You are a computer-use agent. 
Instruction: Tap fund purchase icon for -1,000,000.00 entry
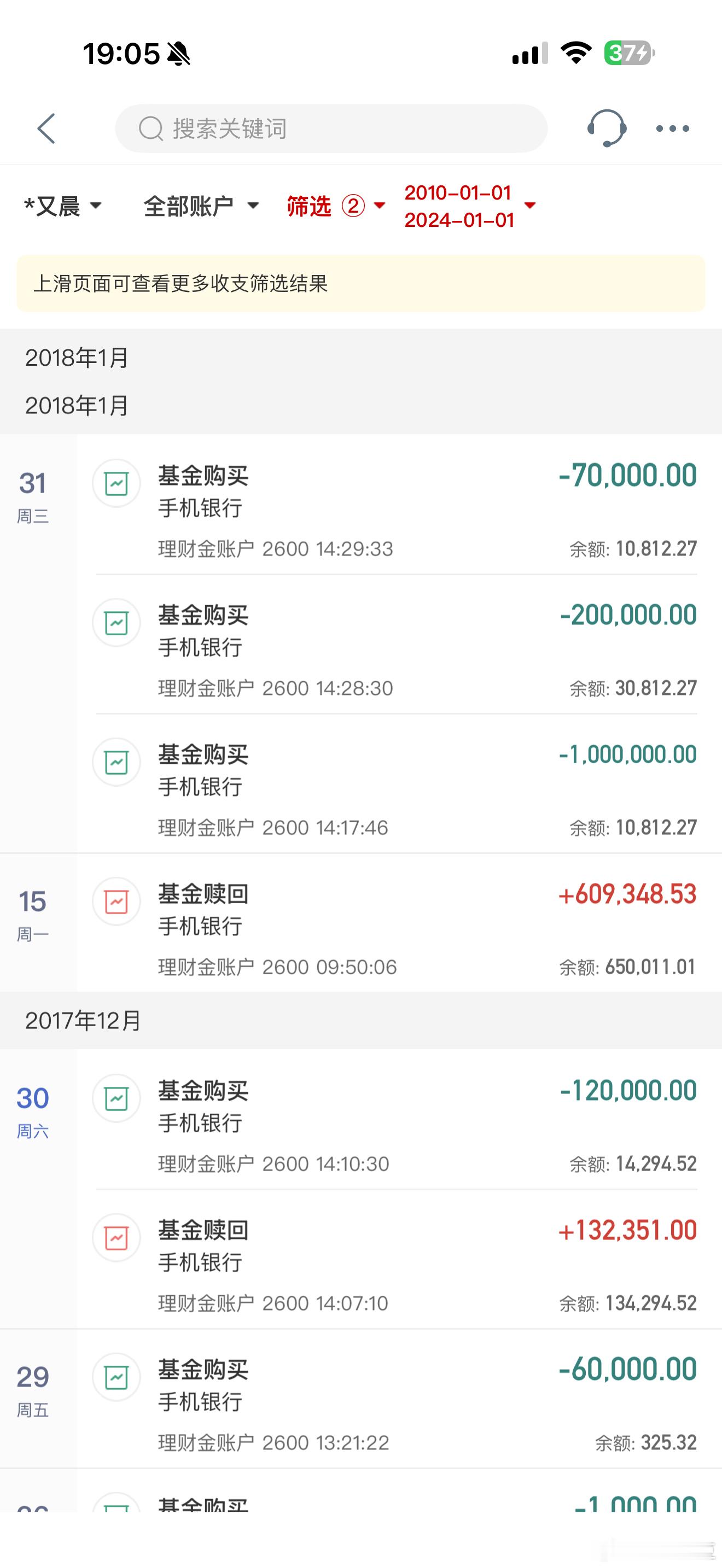point(117,762)
